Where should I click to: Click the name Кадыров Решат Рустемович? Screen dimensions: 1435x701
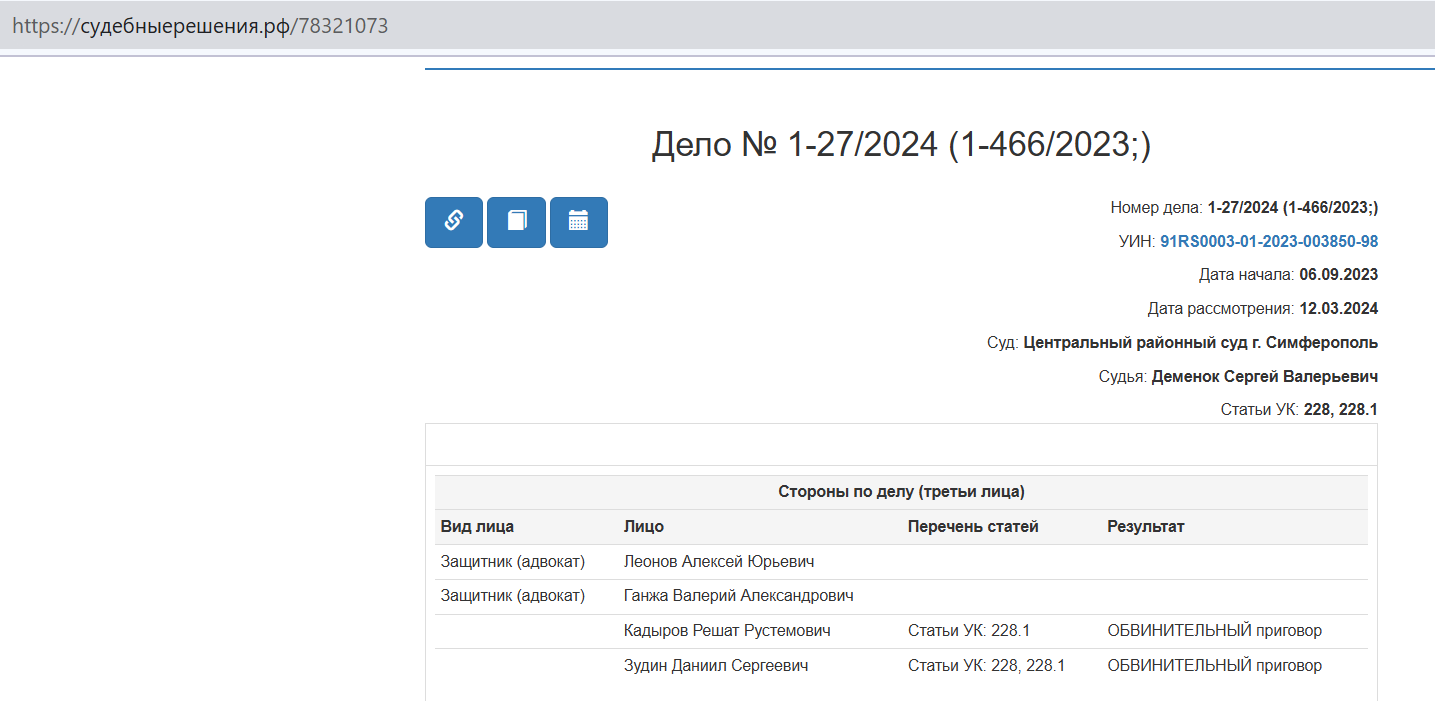click(x=726, y=631)
